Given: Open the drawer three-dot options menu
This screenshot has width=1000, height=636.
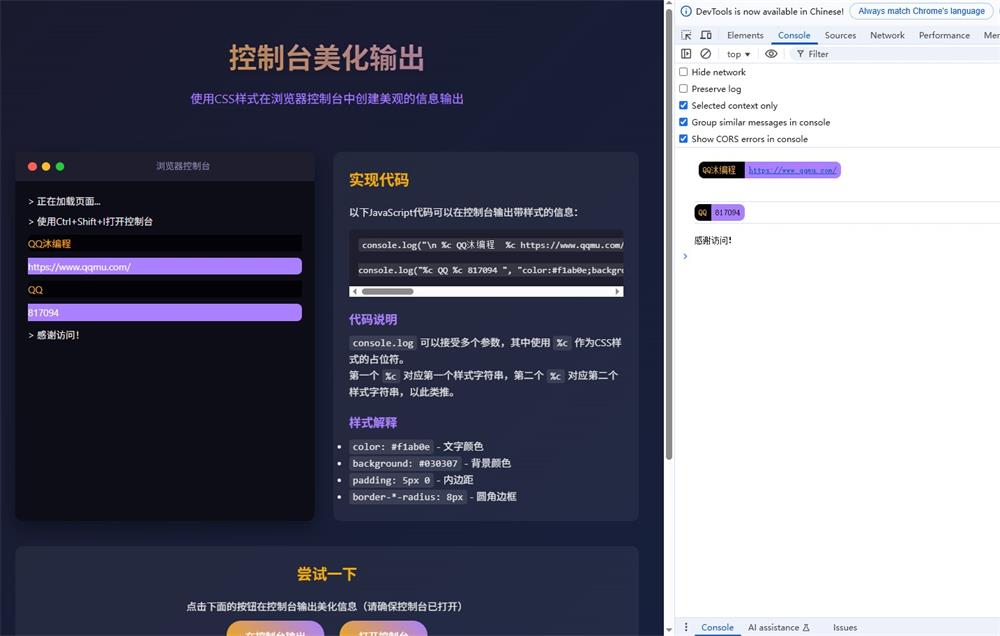Looking at the screenshot, I should point(686,627).
